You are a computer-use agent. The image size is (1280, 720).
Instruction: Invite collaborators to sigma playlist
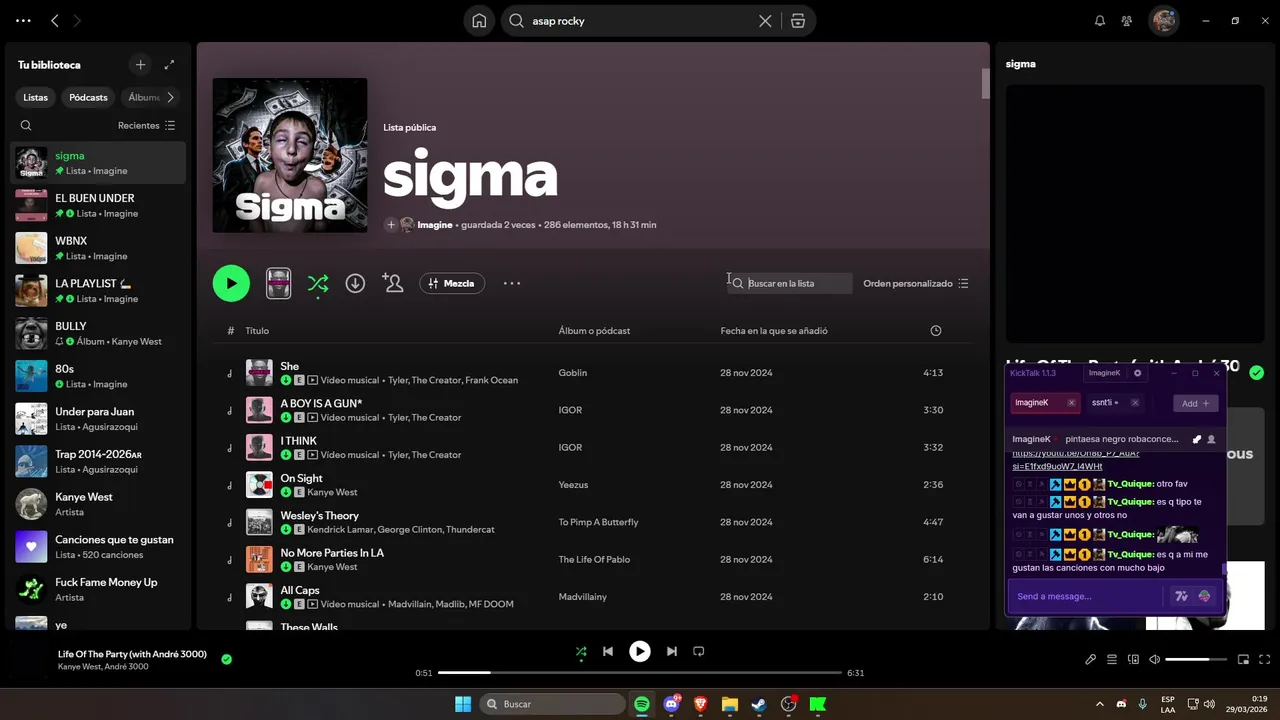[393, 283]
